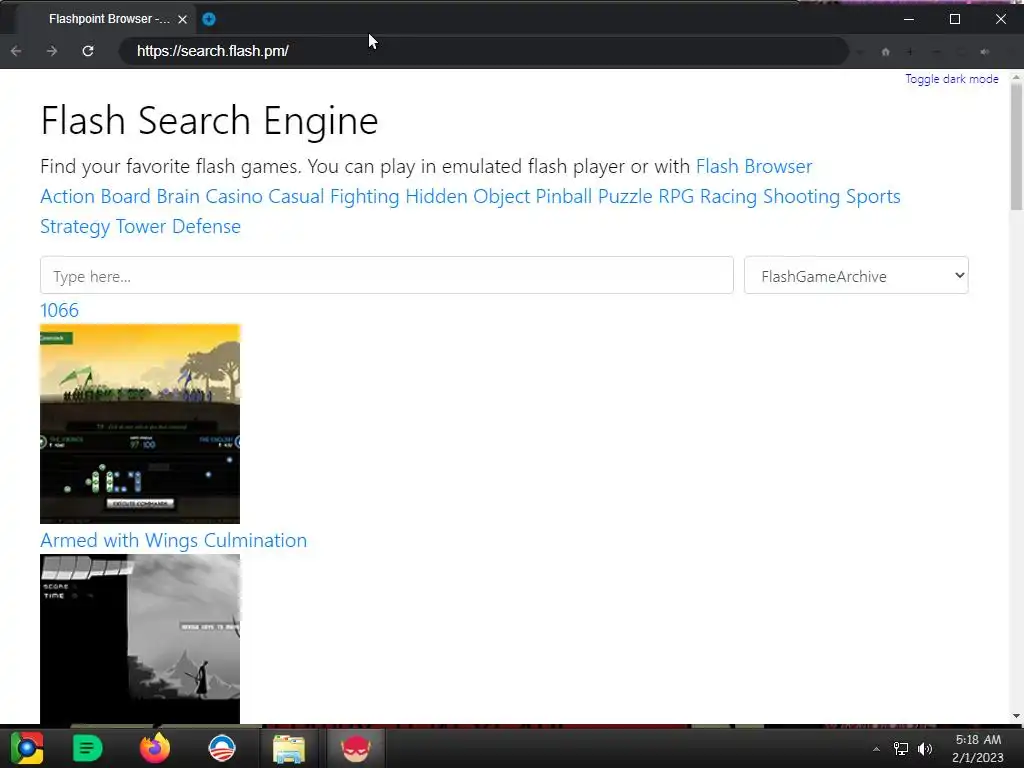Browse the Casino category
The width and height of the screenshot is (1024, 768).
pyautogui.click(x=234, y=197)
